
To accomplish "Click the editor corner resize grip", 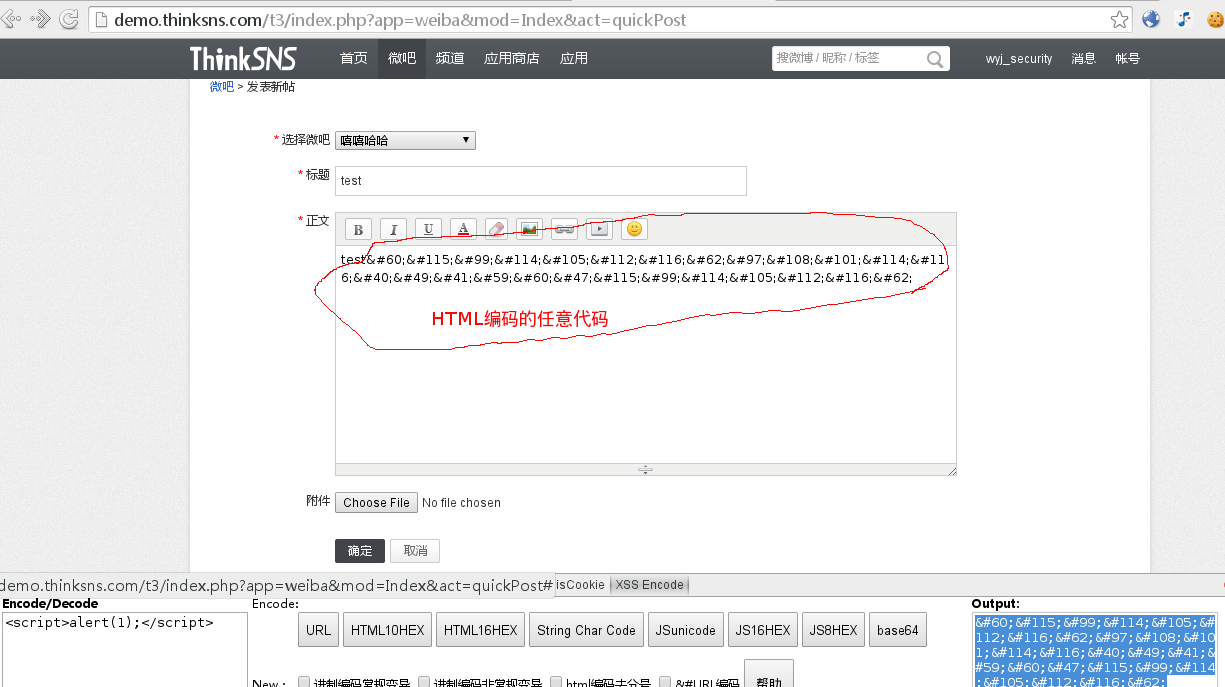I will tap(951, 470).
